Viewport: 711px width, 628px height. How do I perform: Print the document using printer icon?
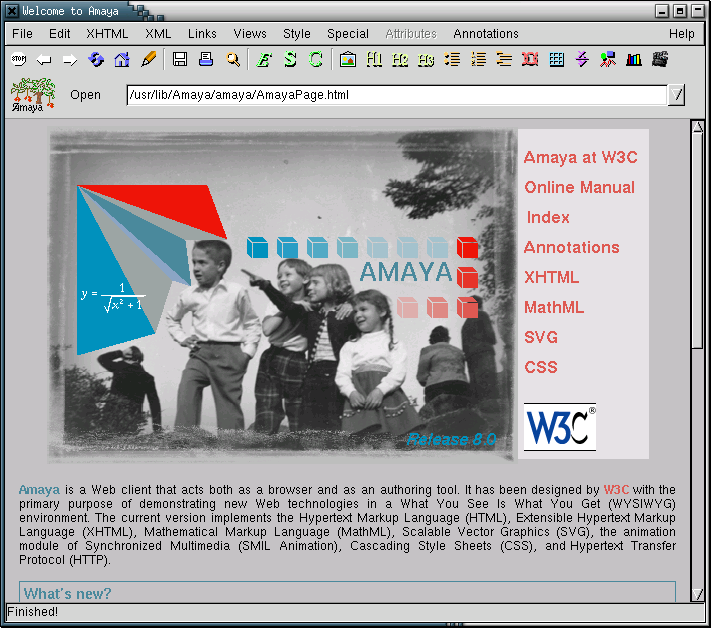click(x=206, y=60)
